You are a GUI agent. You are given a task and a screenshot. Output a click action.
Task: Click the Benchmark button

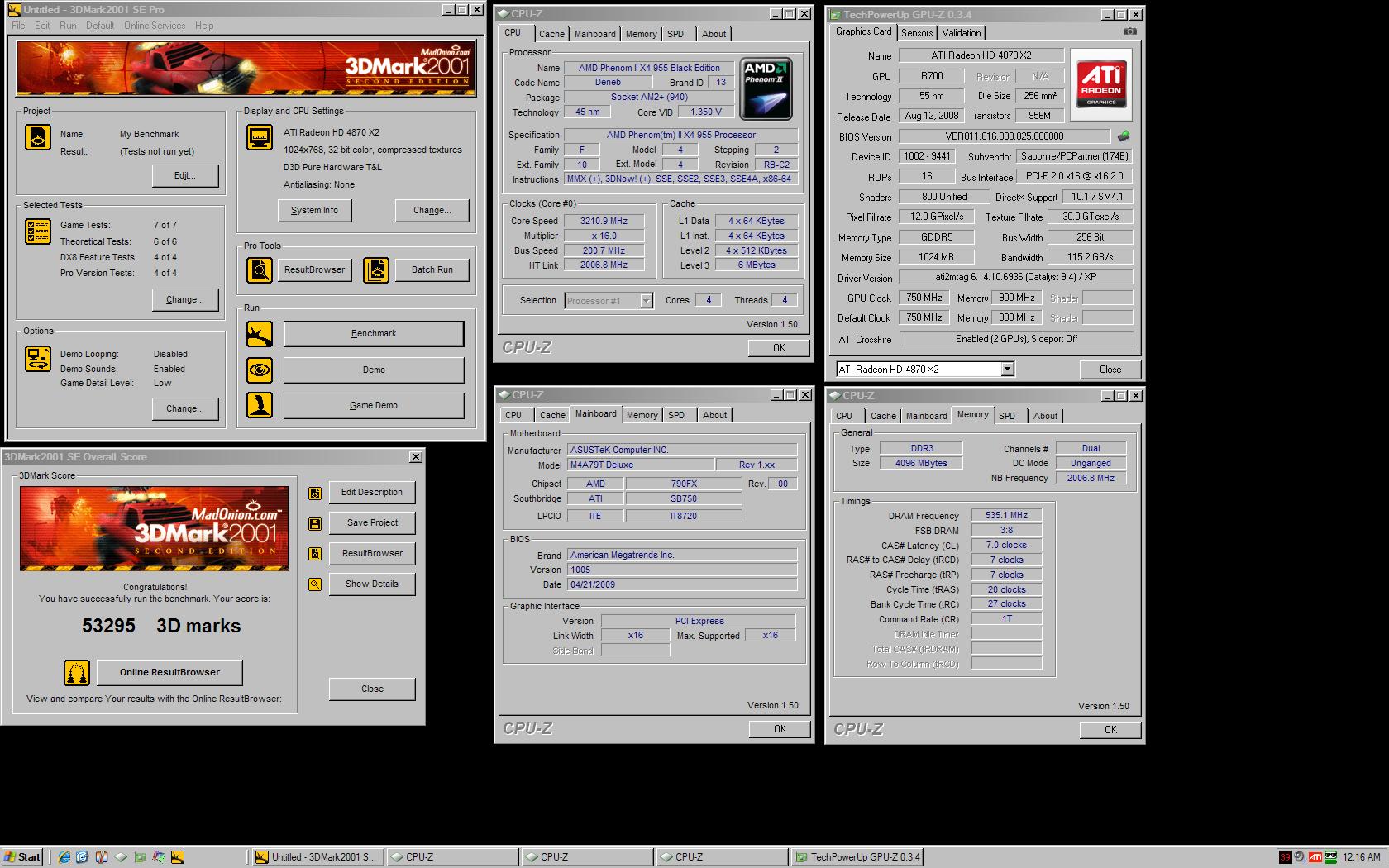point(374,334)
